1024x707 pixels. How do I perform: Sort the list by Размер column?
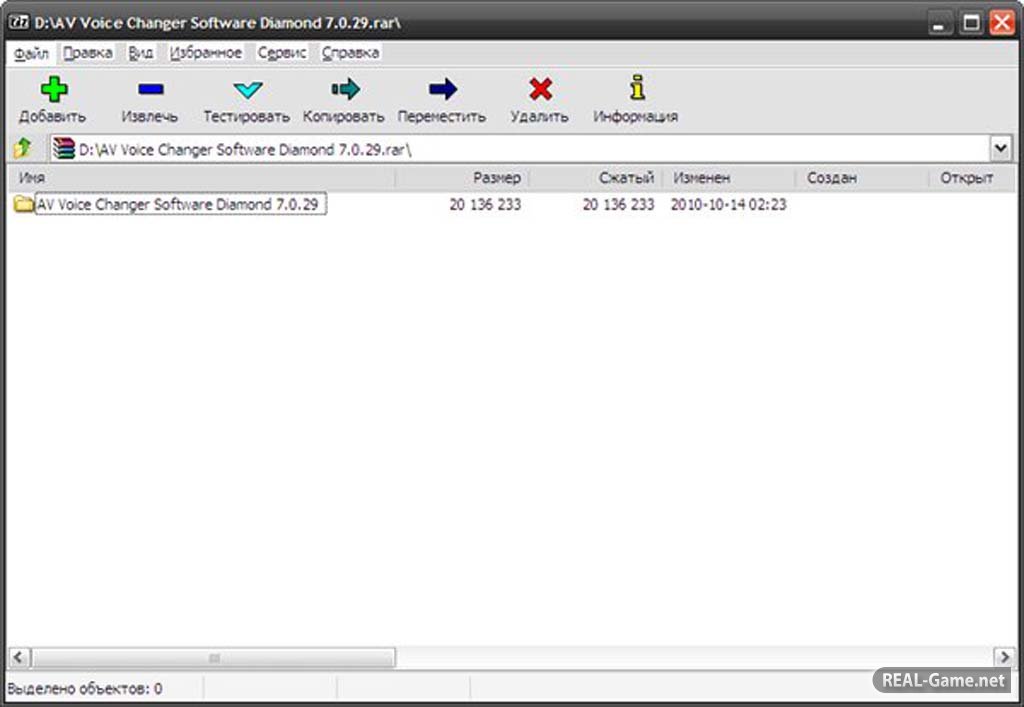pyautogui.click(x=464, y=178)
